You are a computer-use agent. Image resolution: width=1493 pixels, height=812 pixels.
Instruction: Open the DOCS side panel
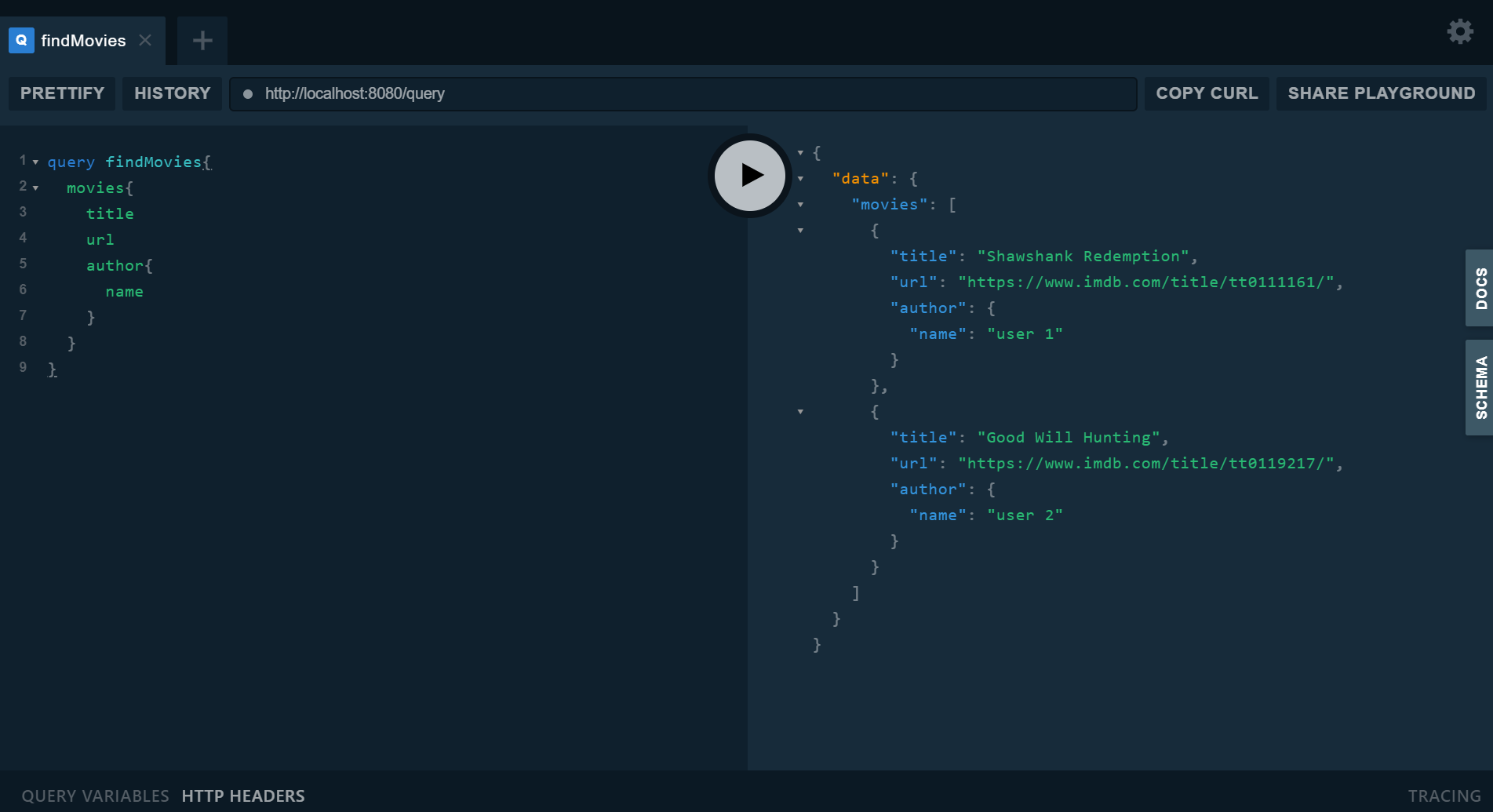[1480, 288]
